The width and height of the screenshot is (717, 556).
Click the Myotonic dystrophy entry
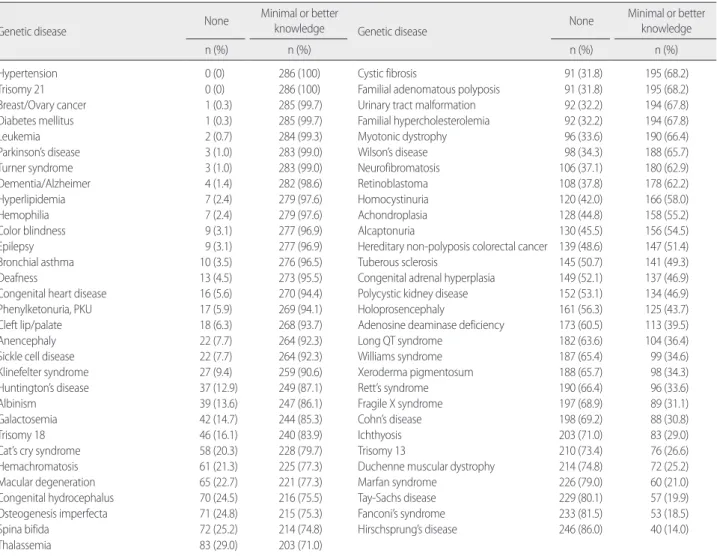click(x=402, y=136)
